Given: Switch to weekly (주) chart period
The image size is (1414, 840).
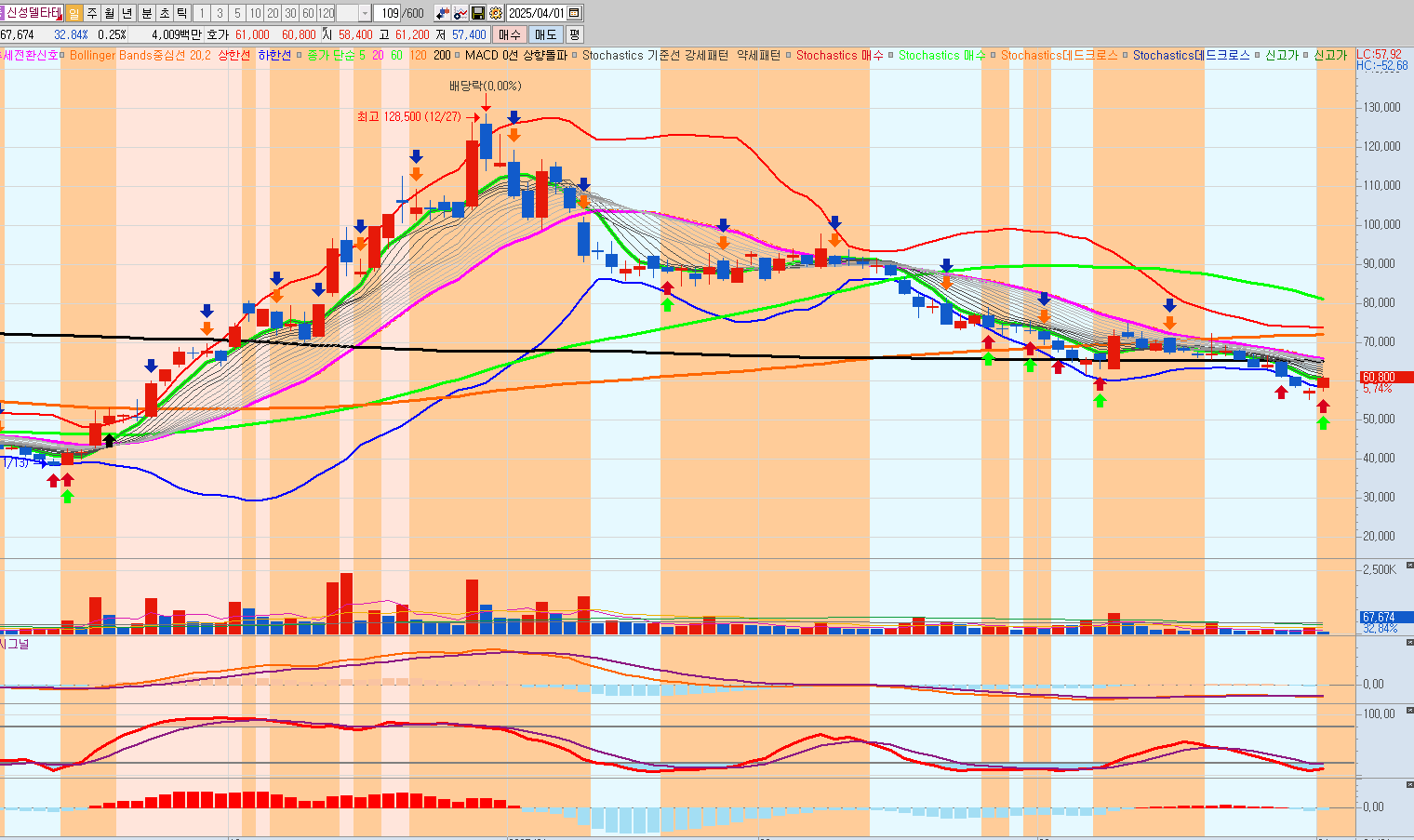Looking at the screenshot, I should click(91, 13).
